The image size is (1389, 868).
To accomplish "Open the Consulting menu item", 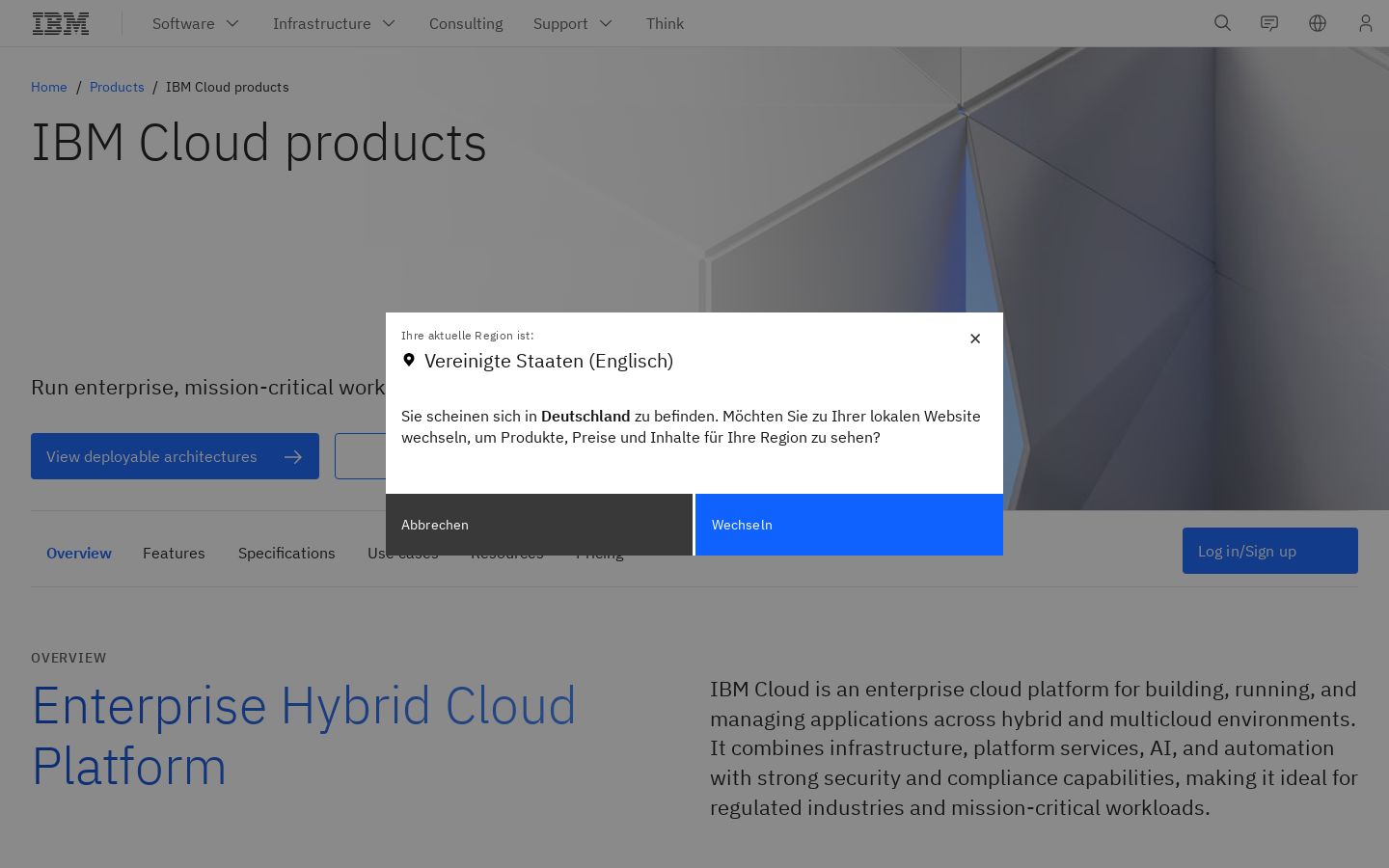I will pos(466,23).
